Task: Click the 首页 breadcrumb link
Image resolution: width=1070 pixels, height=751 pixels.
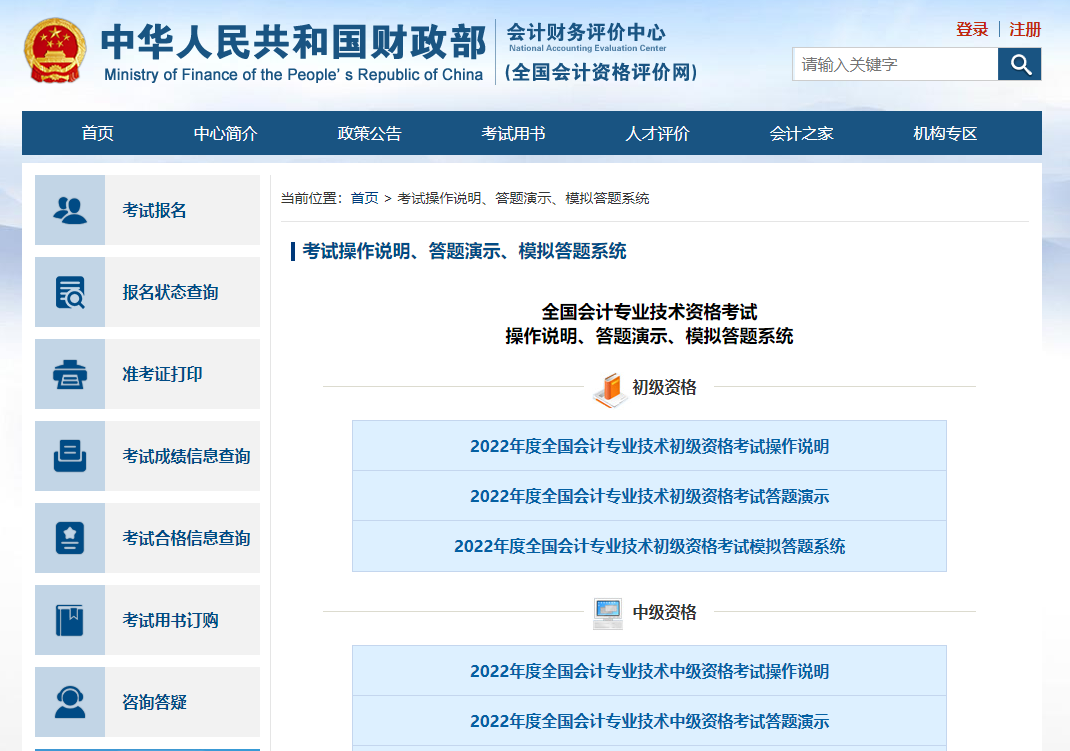Action: point(364,199)
